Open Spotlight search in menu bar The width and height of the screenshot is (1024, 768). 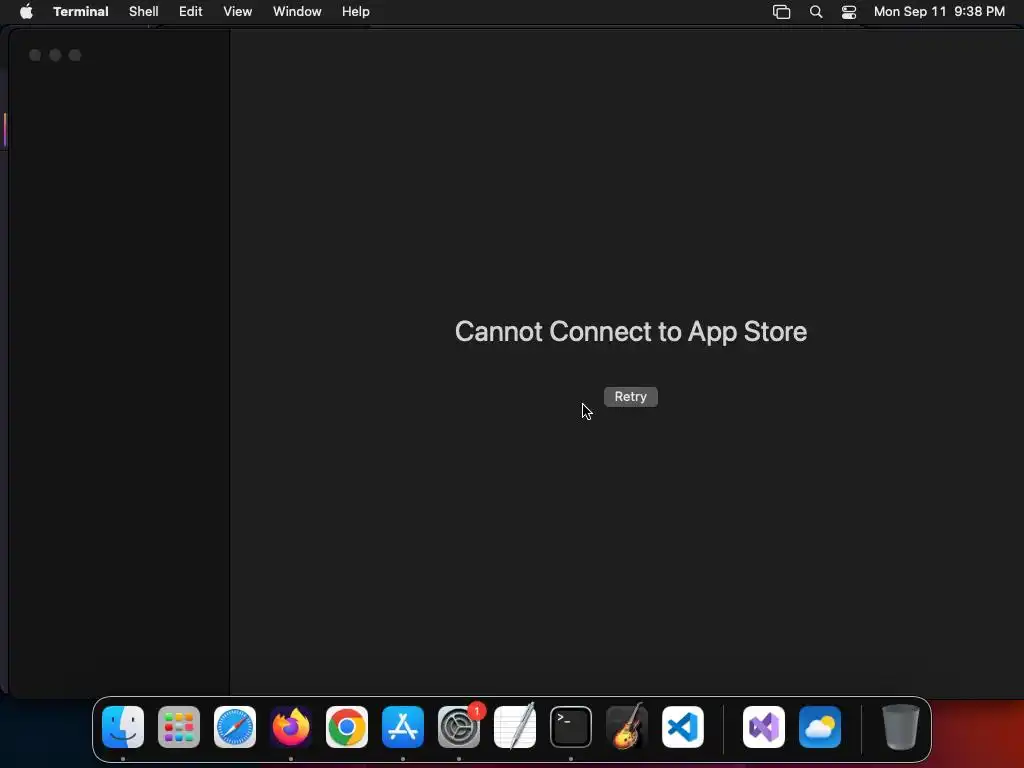(816, 12)
